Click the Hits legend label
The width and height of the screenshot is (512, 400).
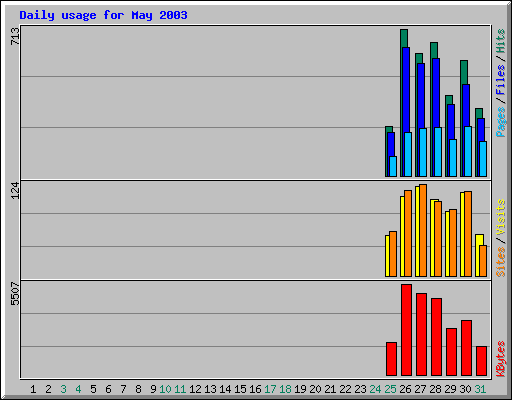(x=501, y=41)
